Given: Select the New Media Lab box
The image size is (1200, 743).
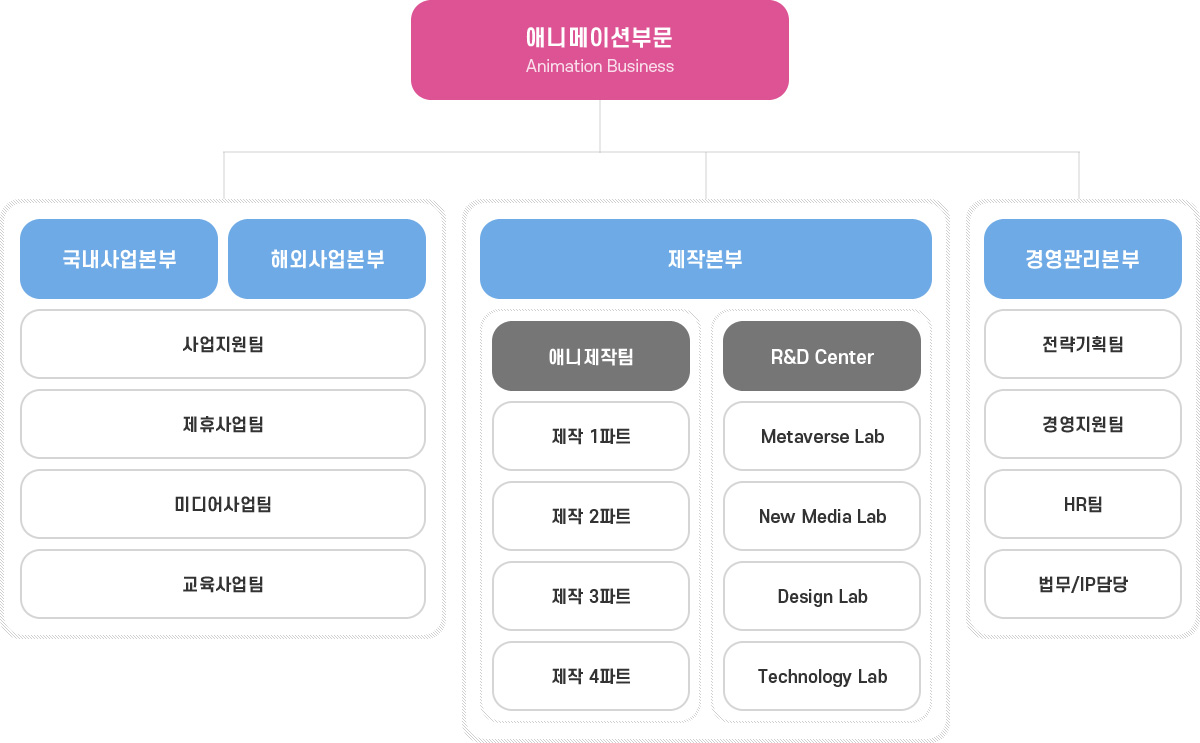Looking at the screenshot, I should pyautogui.click(x=822, y=516).
